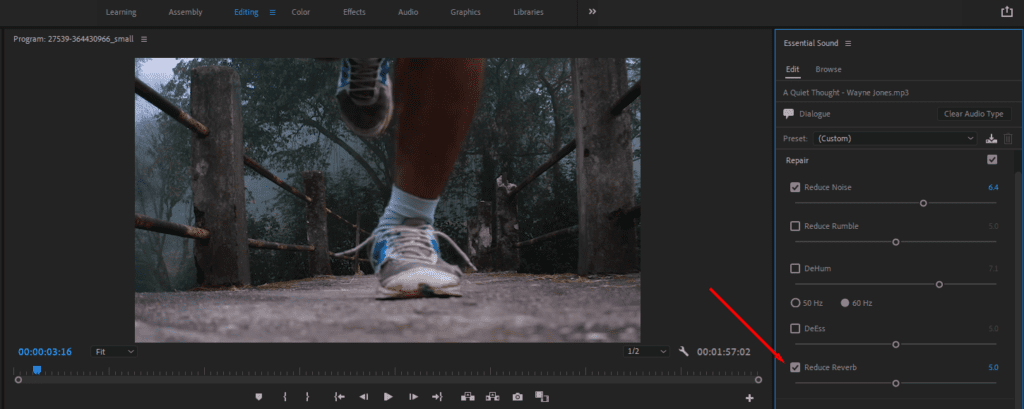Switch to the Libraries workspace
1024x409 pixels.
click(x=528, y=12)
